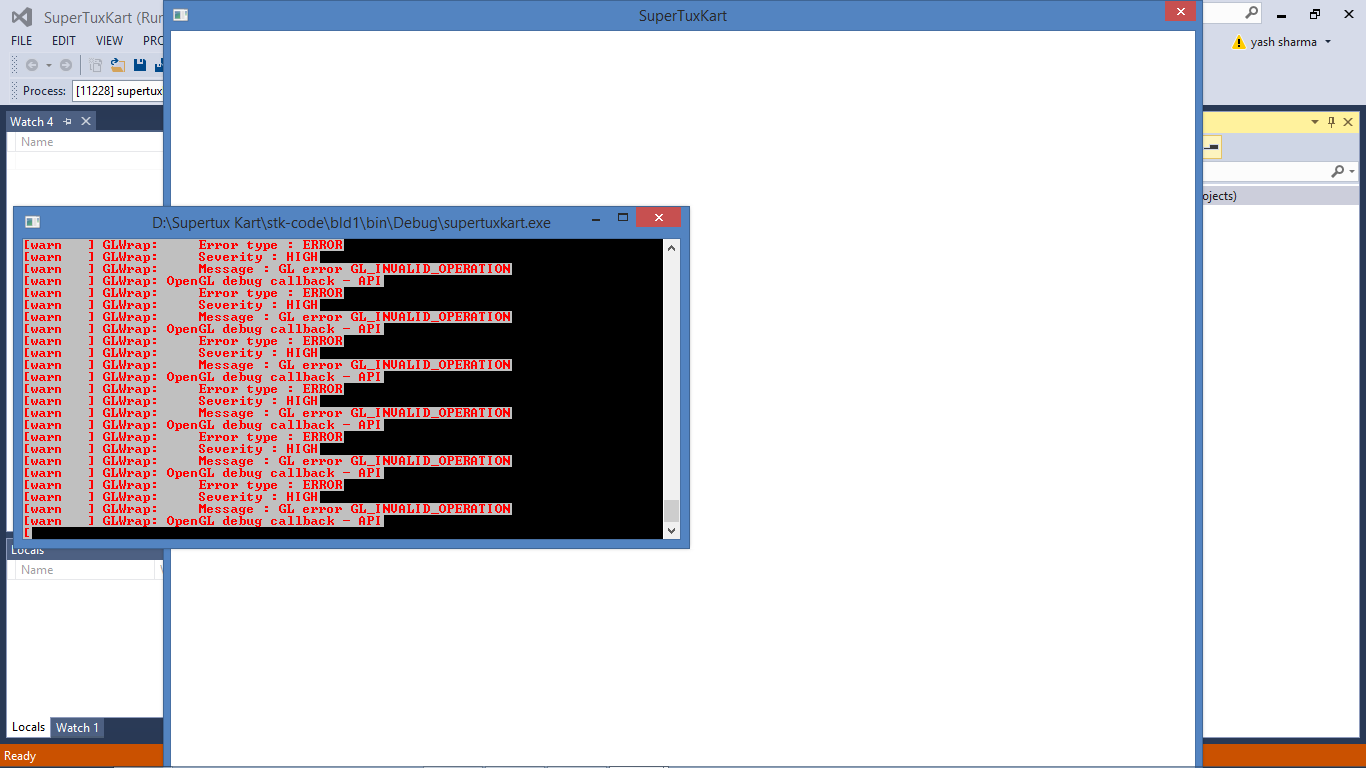The image size is (1366, 768).
Task: Click the yellow account warning icon
Action: pos(1239,42)
